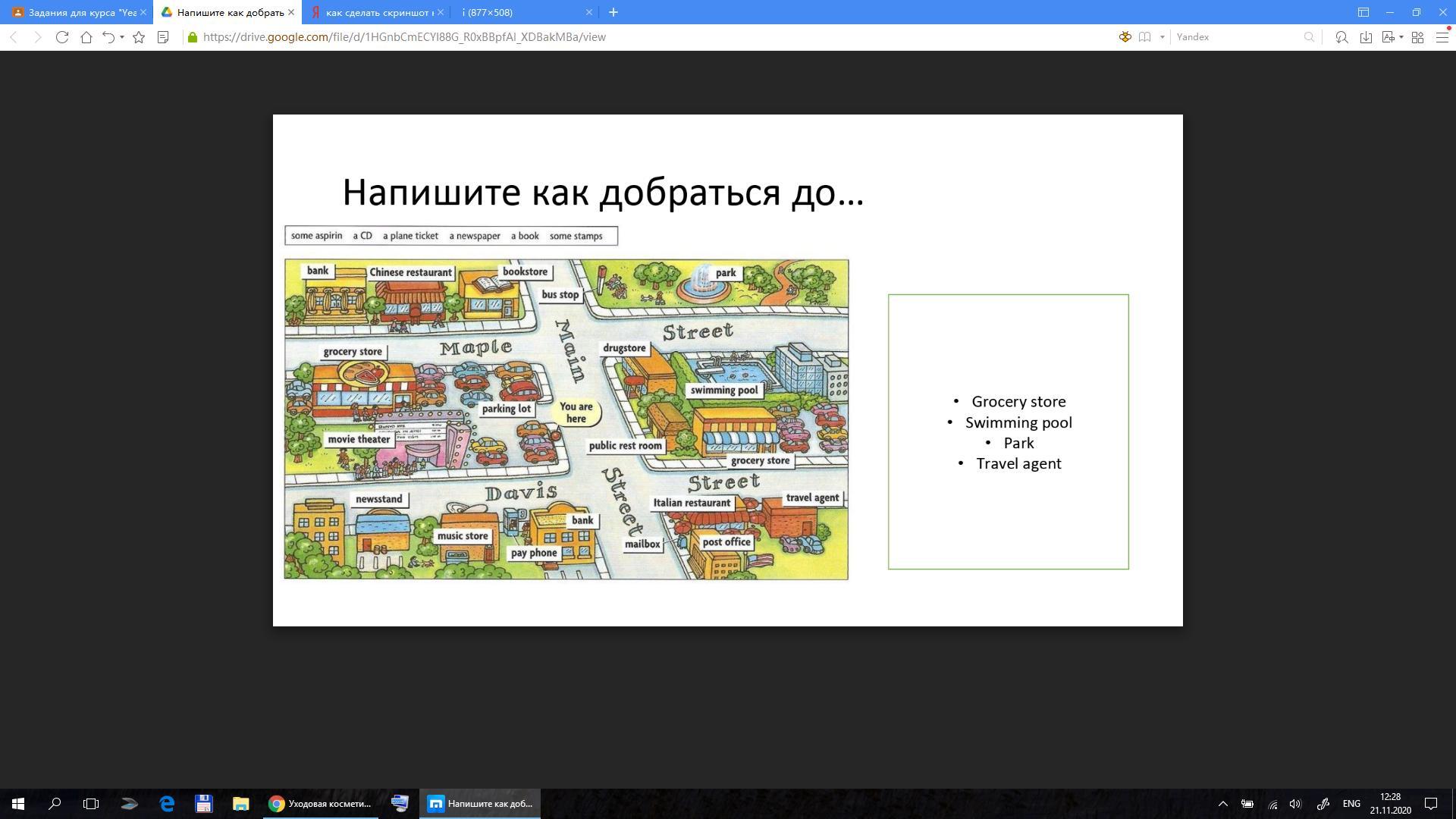Screen dimensions: 1456x819
Task: Reload the current page
Action: 62,37
